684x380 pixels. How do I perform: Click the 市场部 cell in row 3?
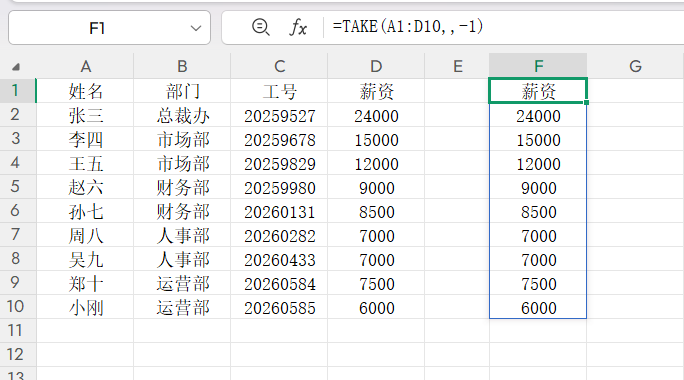(x=182, y=140)
